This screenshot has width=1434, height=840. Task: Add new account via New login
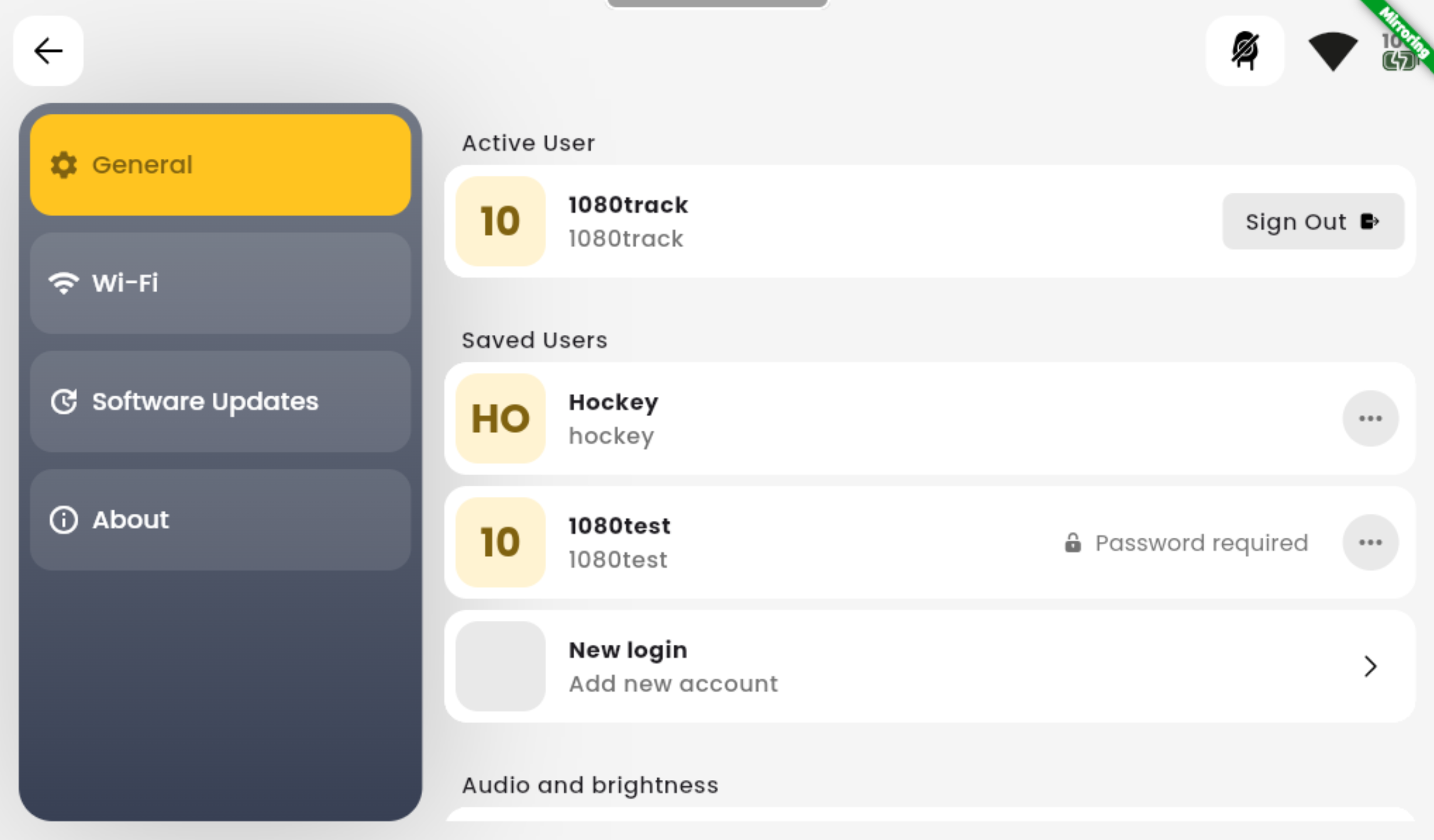[929, 666]
